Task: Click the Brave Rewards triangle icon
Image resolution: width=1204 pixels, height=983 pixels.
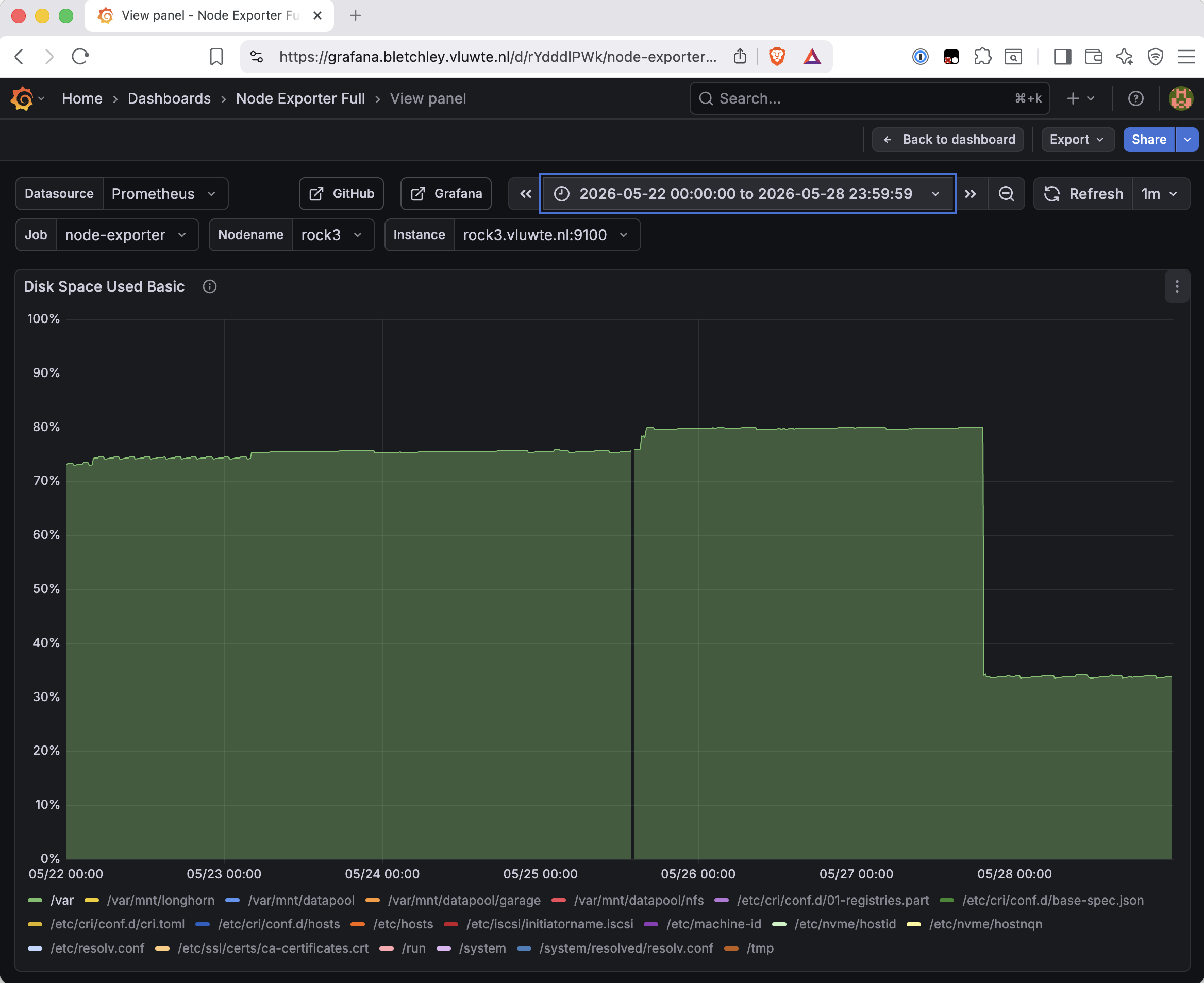Action: 812,57
